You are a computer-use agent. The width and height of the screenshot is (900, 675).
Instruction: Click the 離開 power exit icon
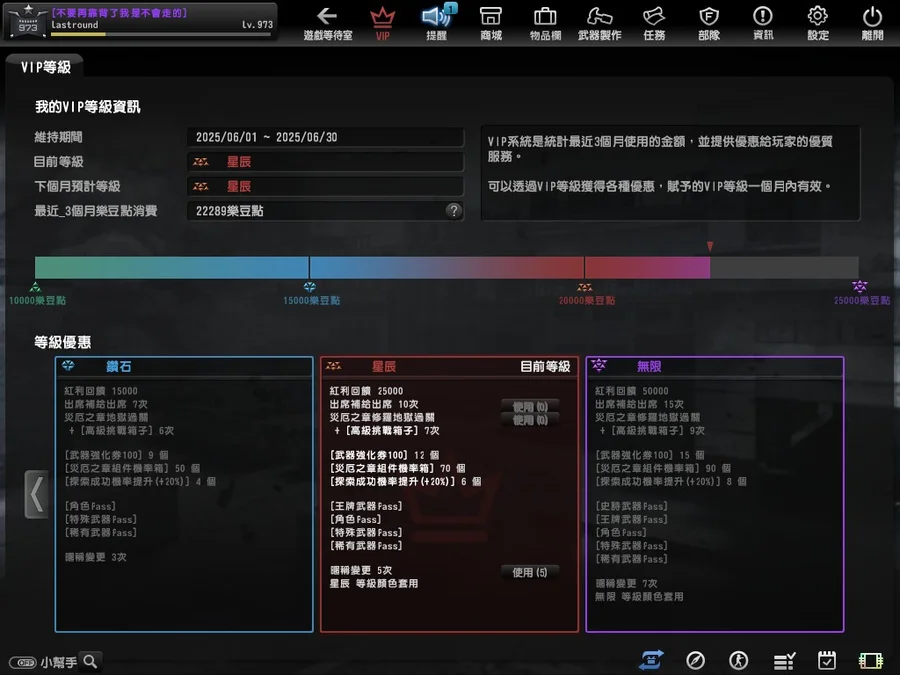872,24
